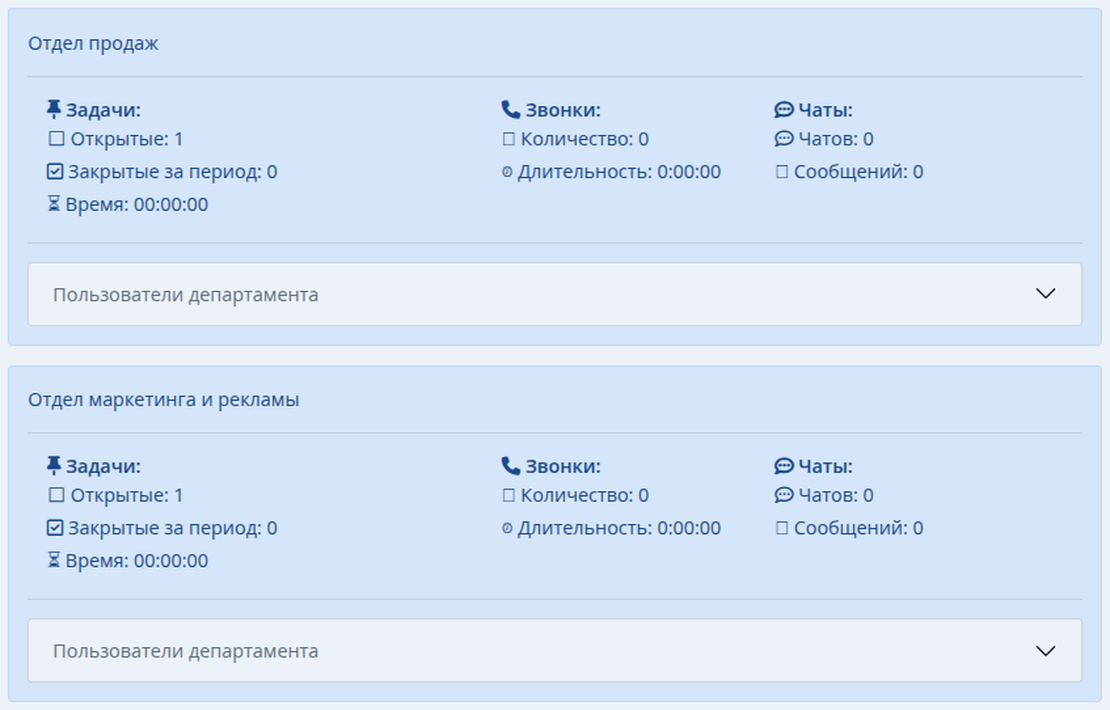Click the speech bubble icon next to Чатов in Отдел маркетинга
Image resolution: width=1110 pixels, height=710 pixels.
[x=784, y=495]
